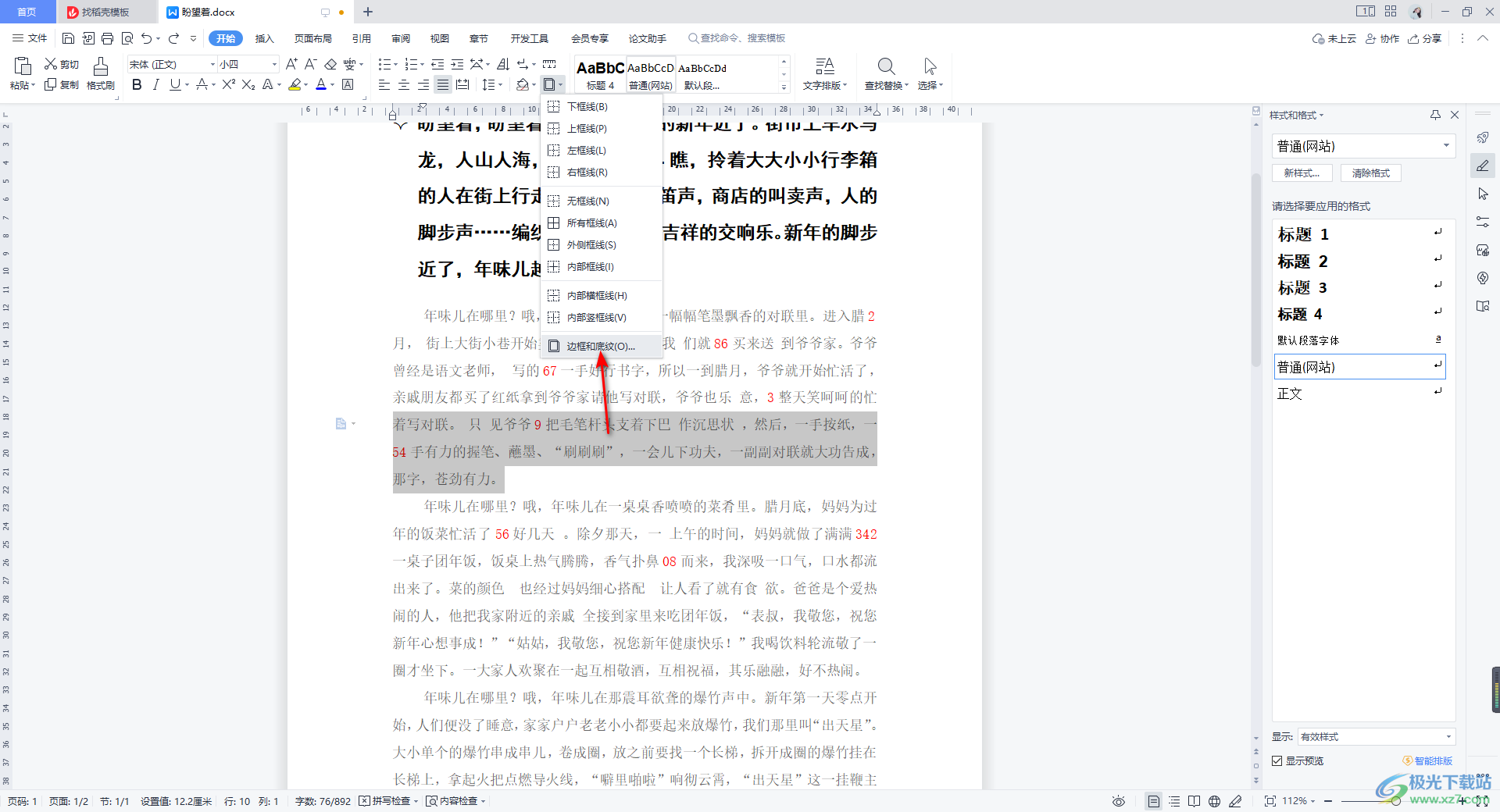The height and width of the screenshot is (812, 1500).
Task: Expand the borders dropdown arrow
Action: (561, 84)
